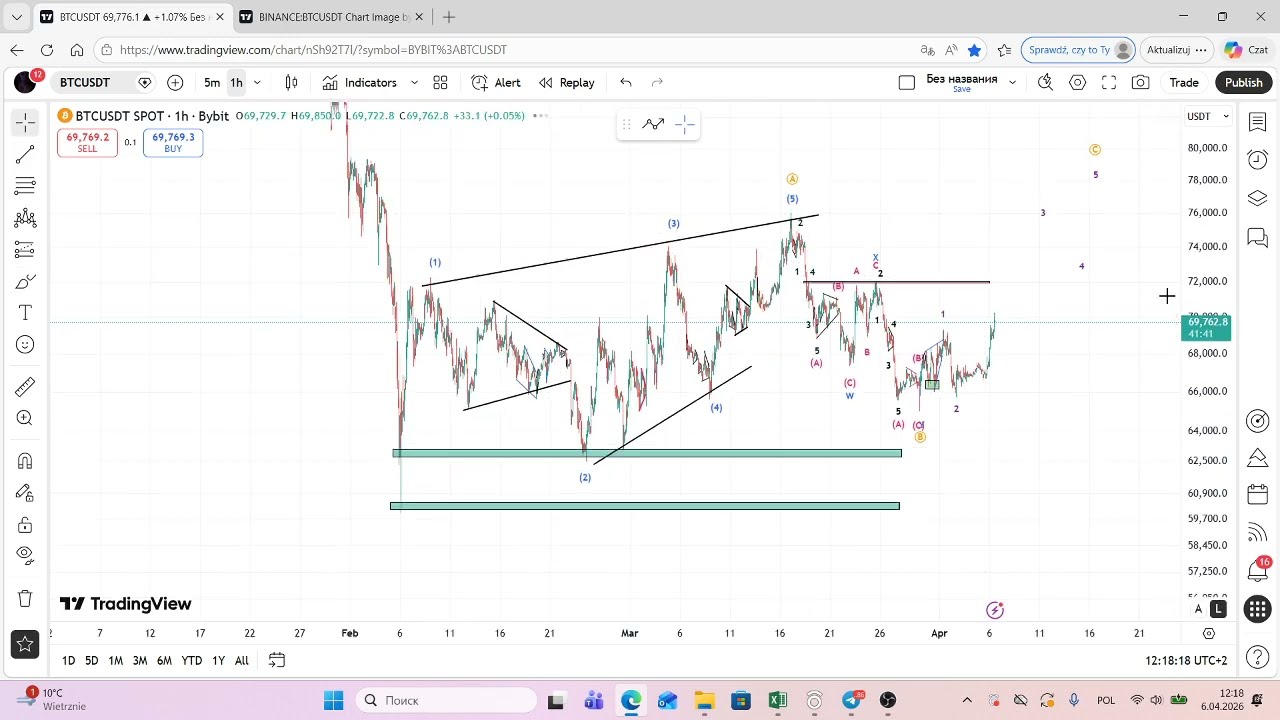The height and width of the screenshot is (720, 1280).
Task: Toggle hide all drawings eye icon
Action: point(25,556)
